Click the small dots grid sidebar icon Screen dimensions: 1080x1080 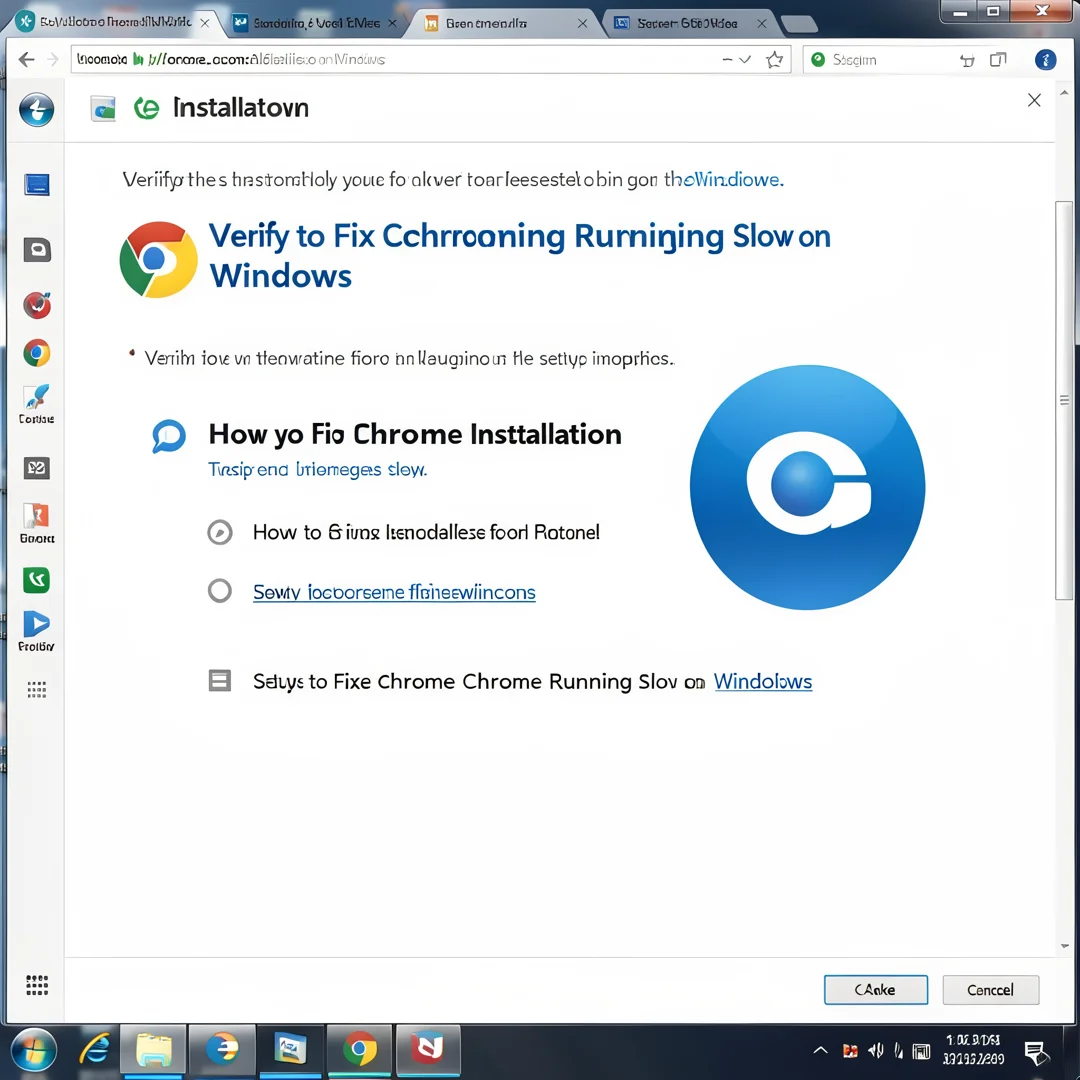[x=37, y=689]
